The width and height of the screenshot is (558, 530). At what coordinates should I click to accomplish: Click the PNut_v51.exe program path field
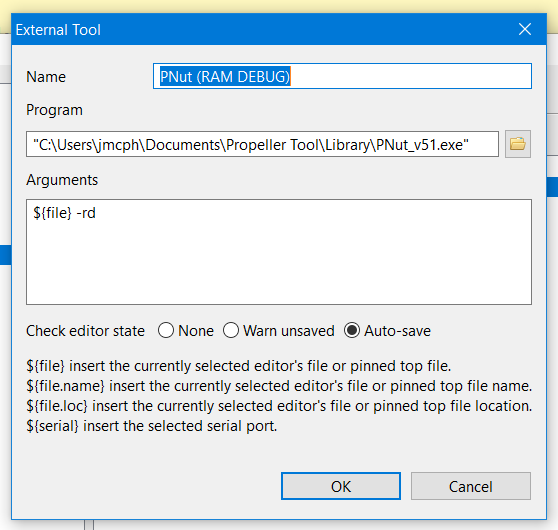[x=262, y=144]
